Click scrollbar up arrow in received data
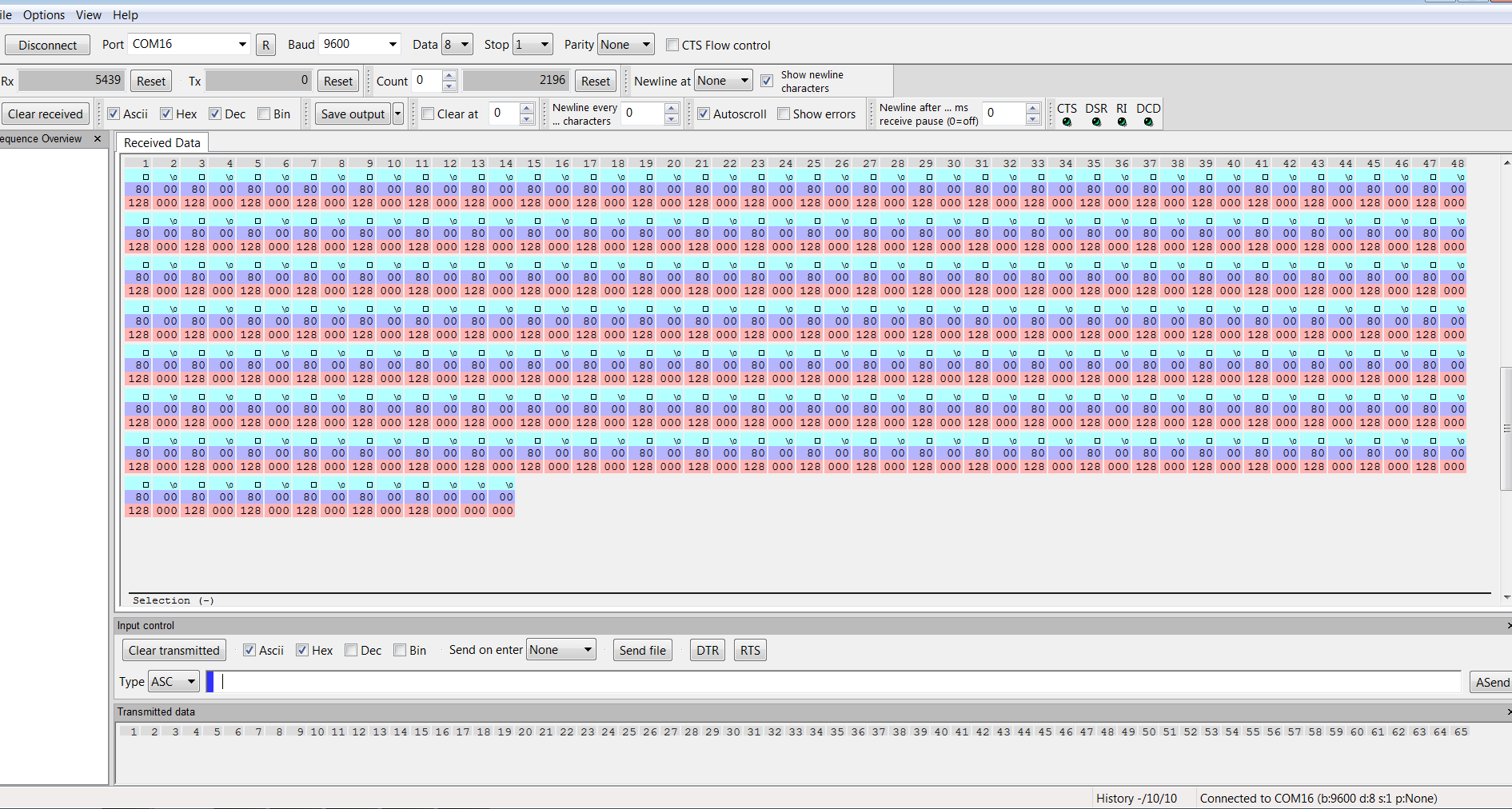The height and width of the screenshot is (809, 1512). point(1506,163)
